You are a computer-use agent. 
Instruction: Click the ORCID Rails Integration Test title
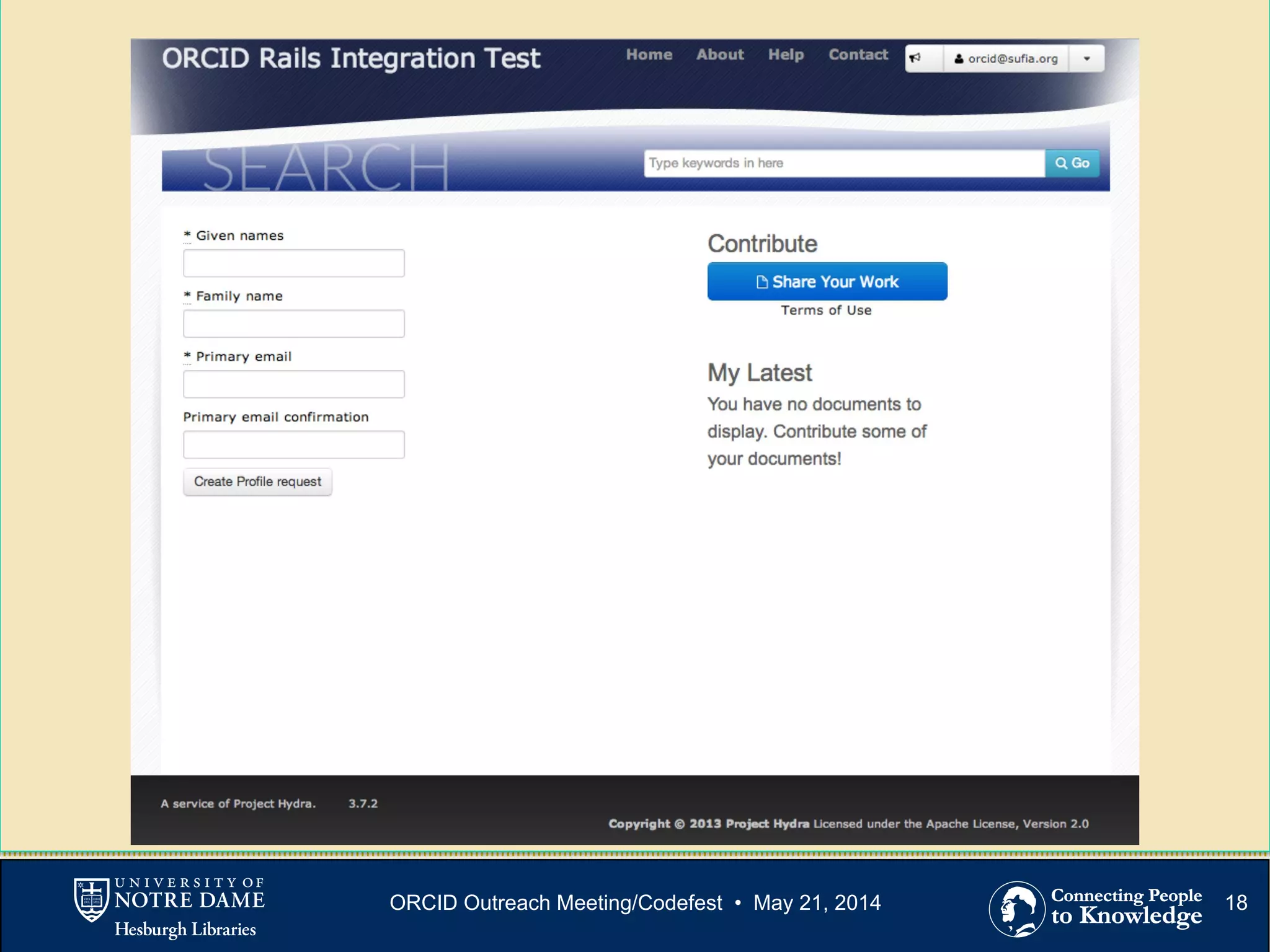coord(351,58)
